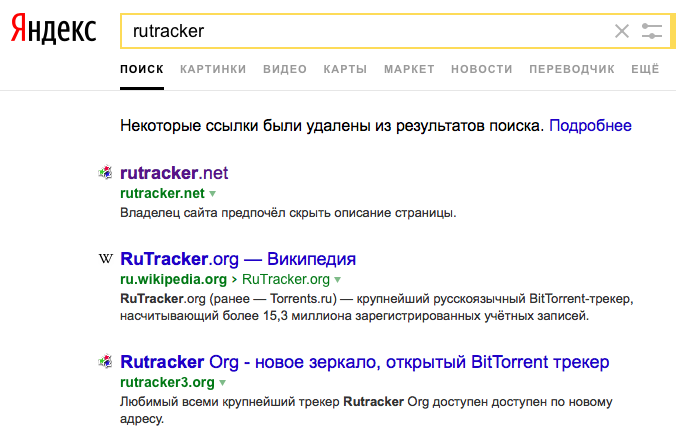Switch to the Видео tab
Screen dimensions: 676x441
coord(285,69)
